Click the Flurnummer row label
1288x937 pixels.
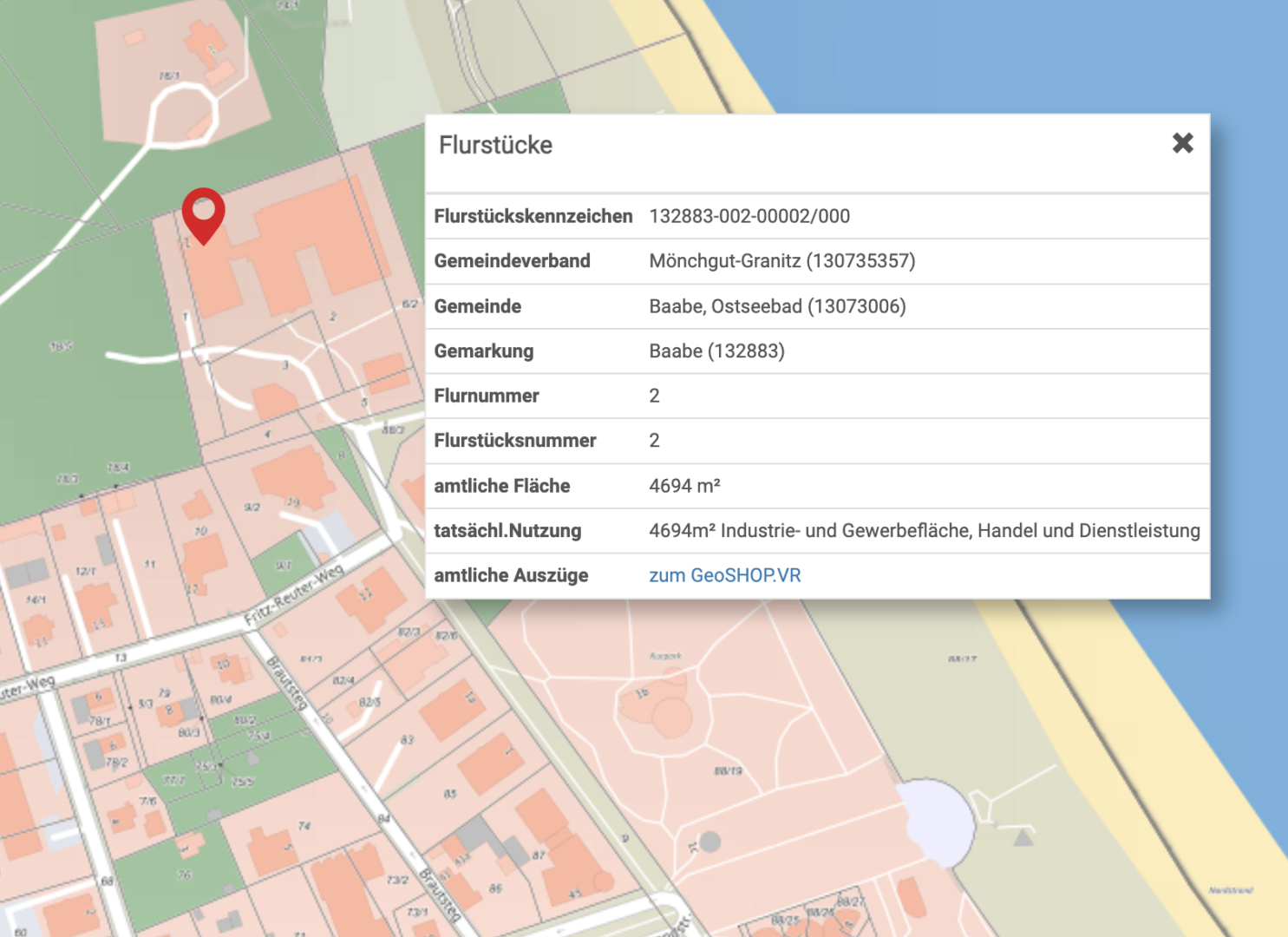pyautogui.click(x=487, y=396)
